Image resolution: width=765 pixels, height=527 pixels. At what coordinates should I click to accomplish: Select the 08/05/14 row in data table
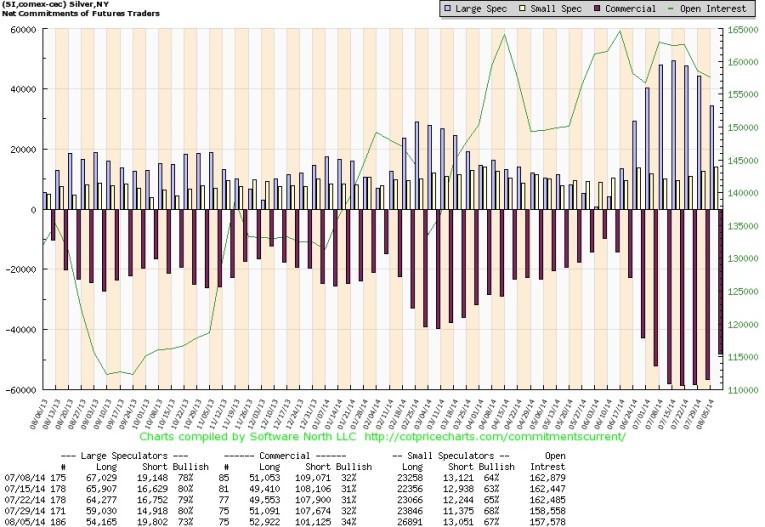380,519
